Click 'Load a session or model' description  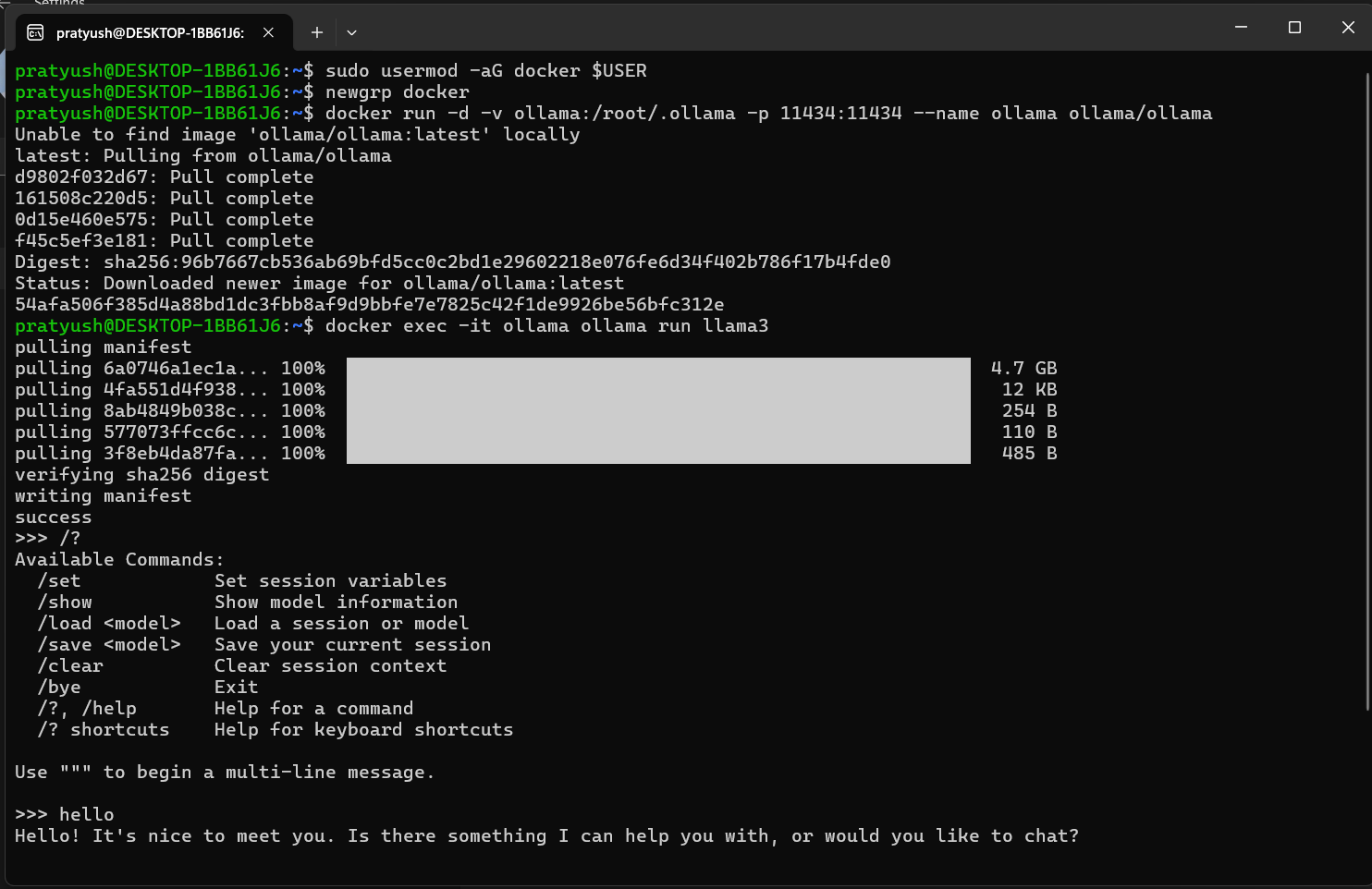tap(342, 624)
